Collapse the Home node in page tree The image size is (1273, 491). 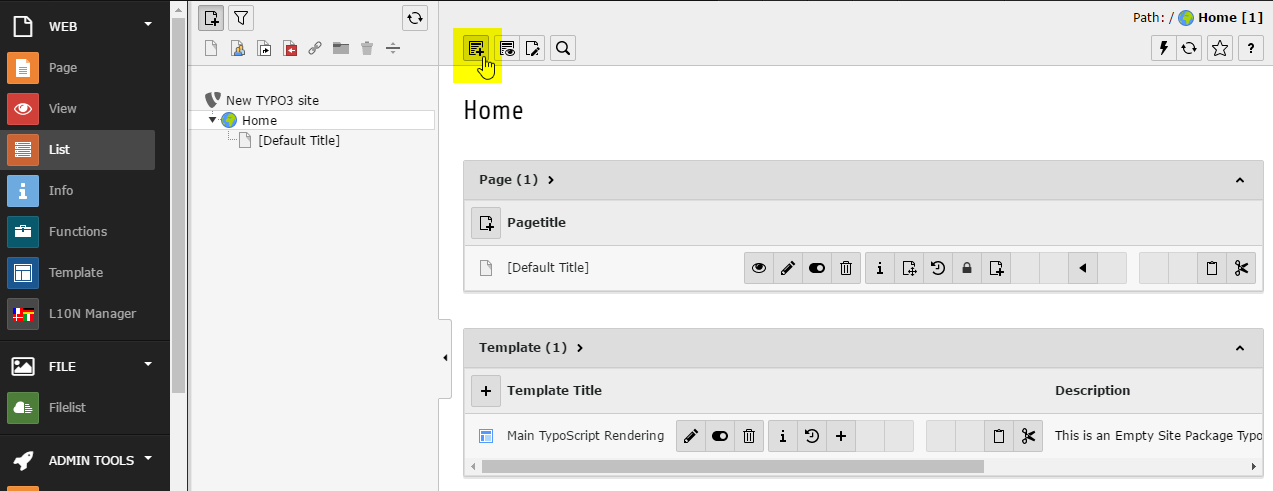click(x=212, y=120)
